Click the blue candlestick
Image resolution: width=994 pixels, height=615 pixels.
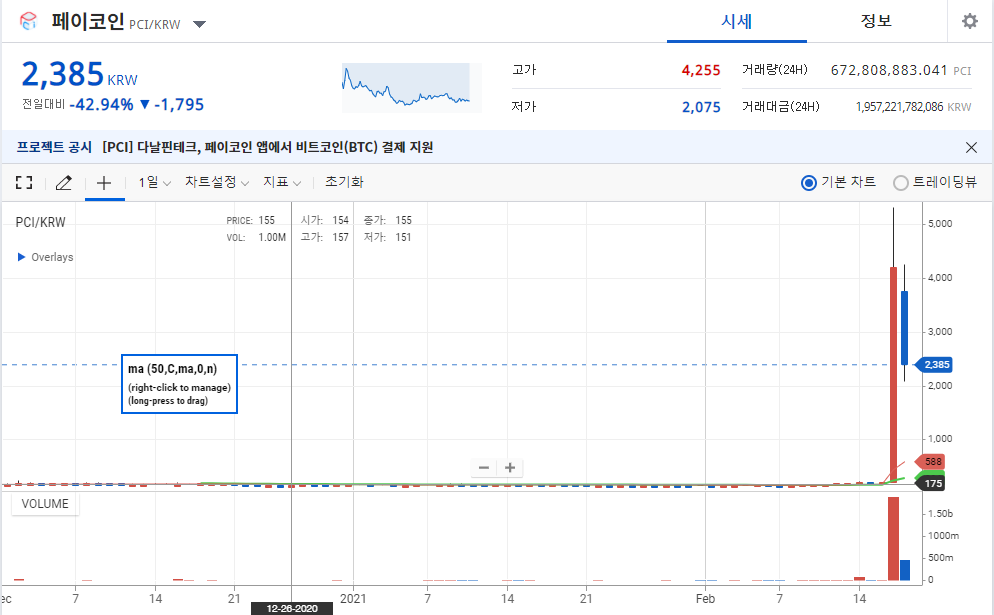pos(905,328)
